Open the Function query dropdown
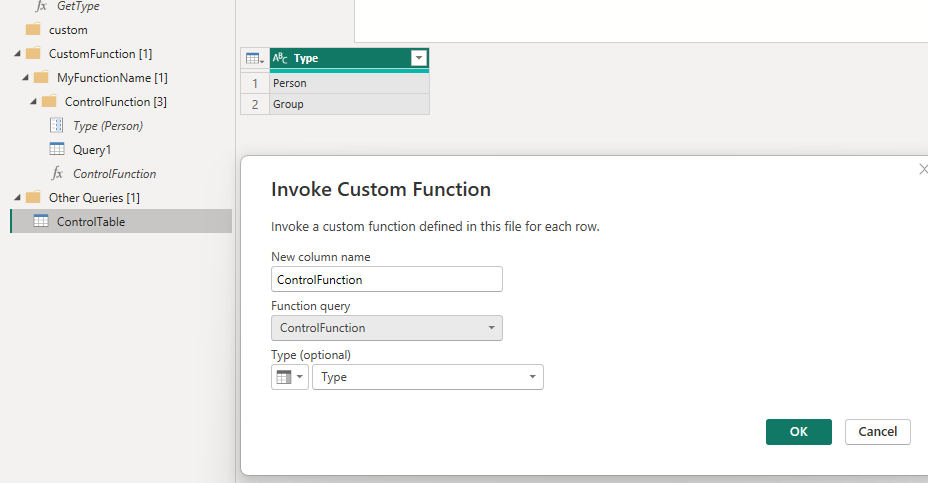This screenshot has height=483, width=928. (x=387, y=328)
